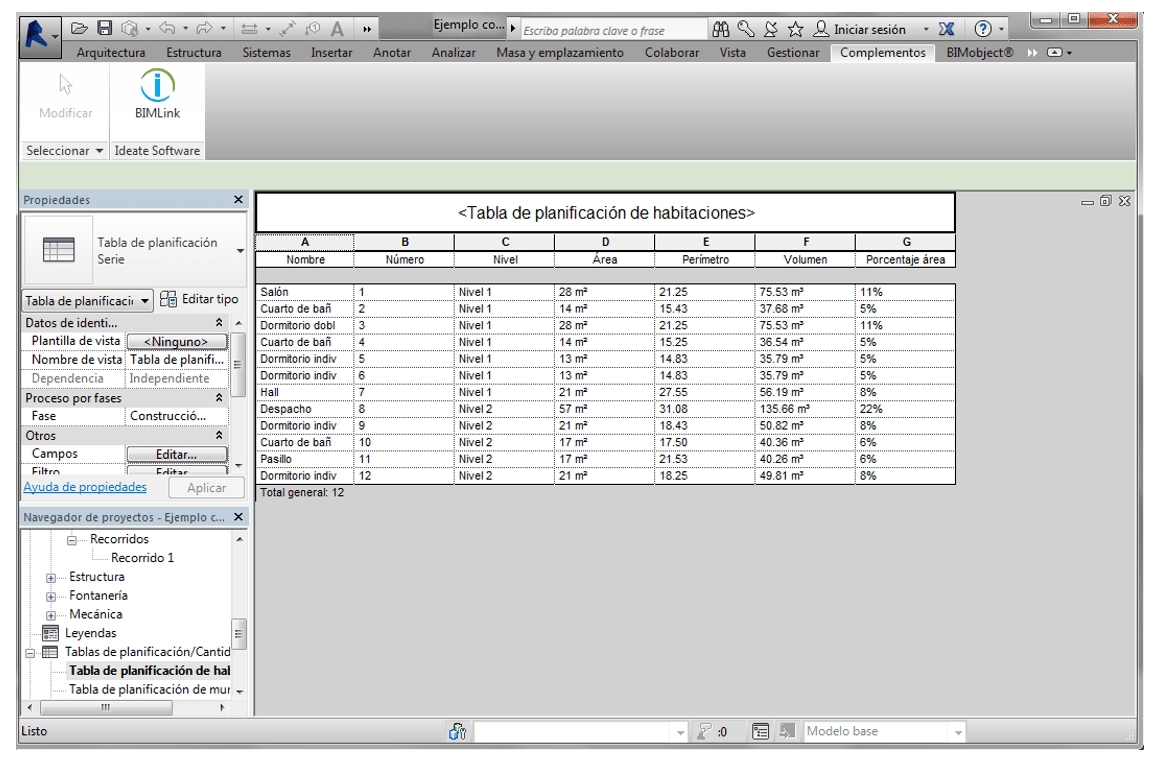Open file using the folder icon
Viewport: 1159px width, 762px height.
80,30
